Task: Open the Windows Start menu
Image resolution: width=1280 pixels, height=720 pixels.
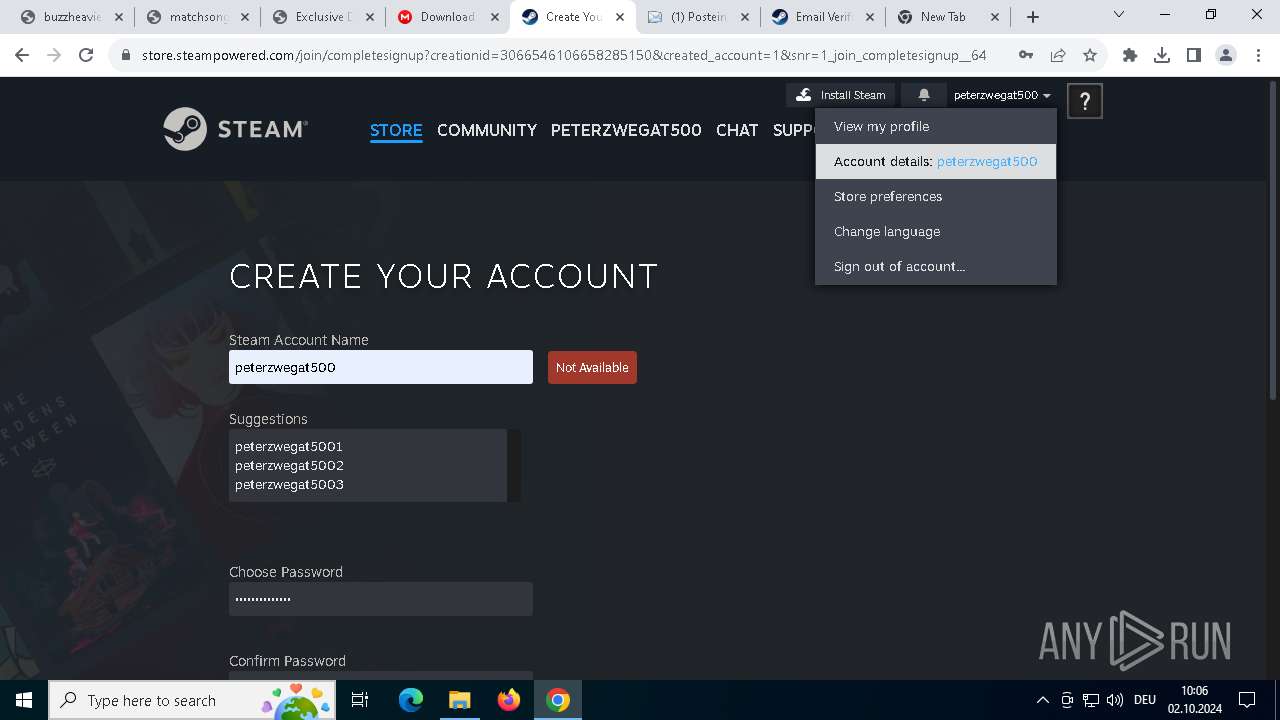Action: pyautogui.click(x=24, y=700)
